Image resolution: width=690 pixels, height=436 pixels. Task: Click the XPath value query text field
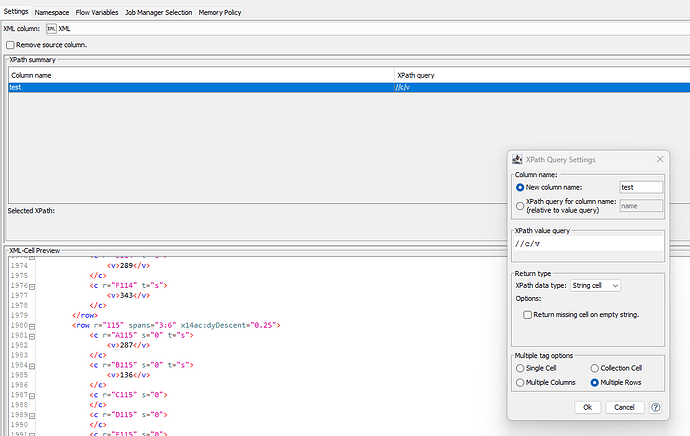coord(587,243)
